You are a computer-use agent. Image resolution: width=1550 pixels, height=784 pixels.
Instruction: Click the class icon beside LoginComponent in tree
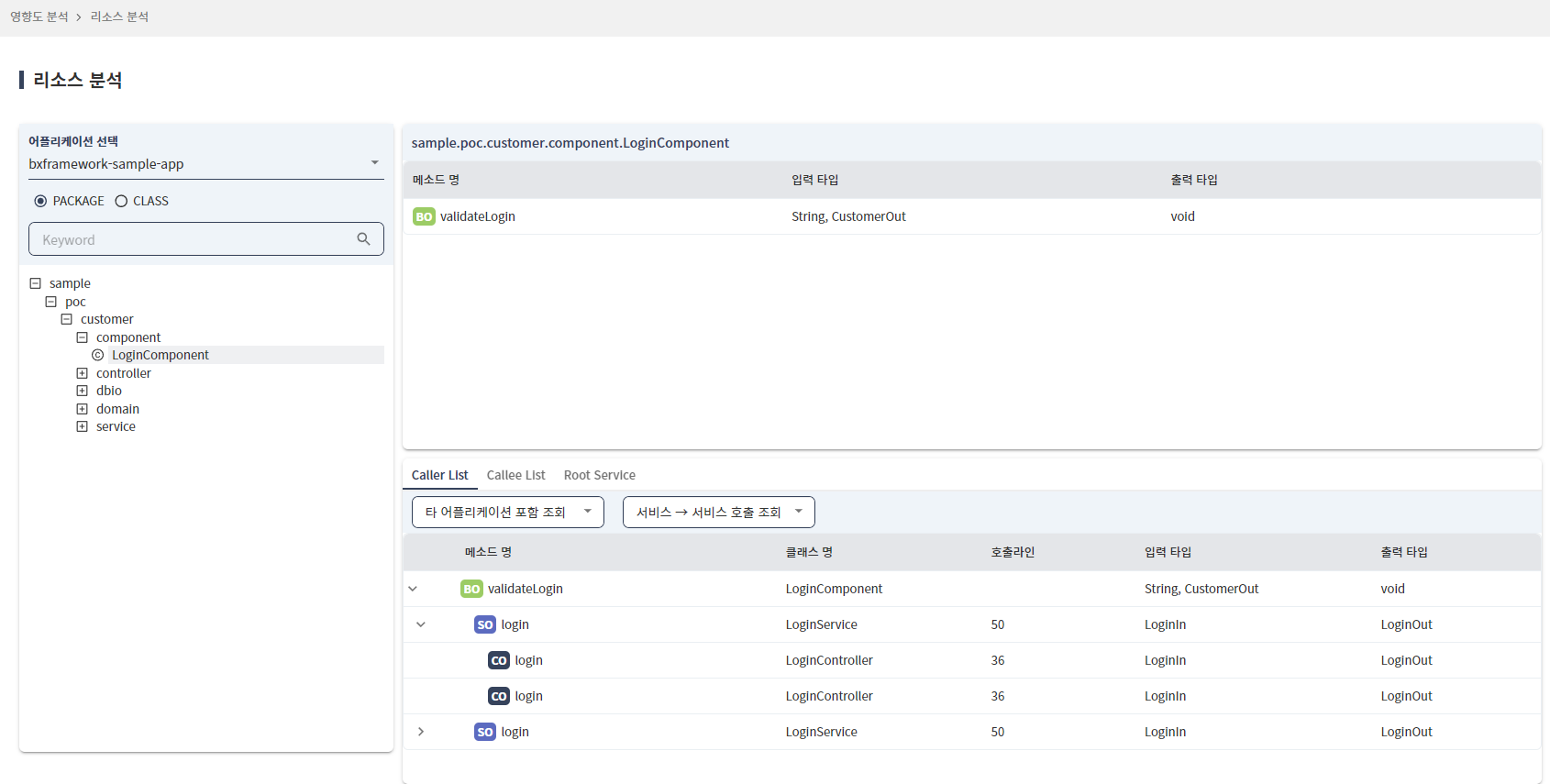click(x=98, y=356)
